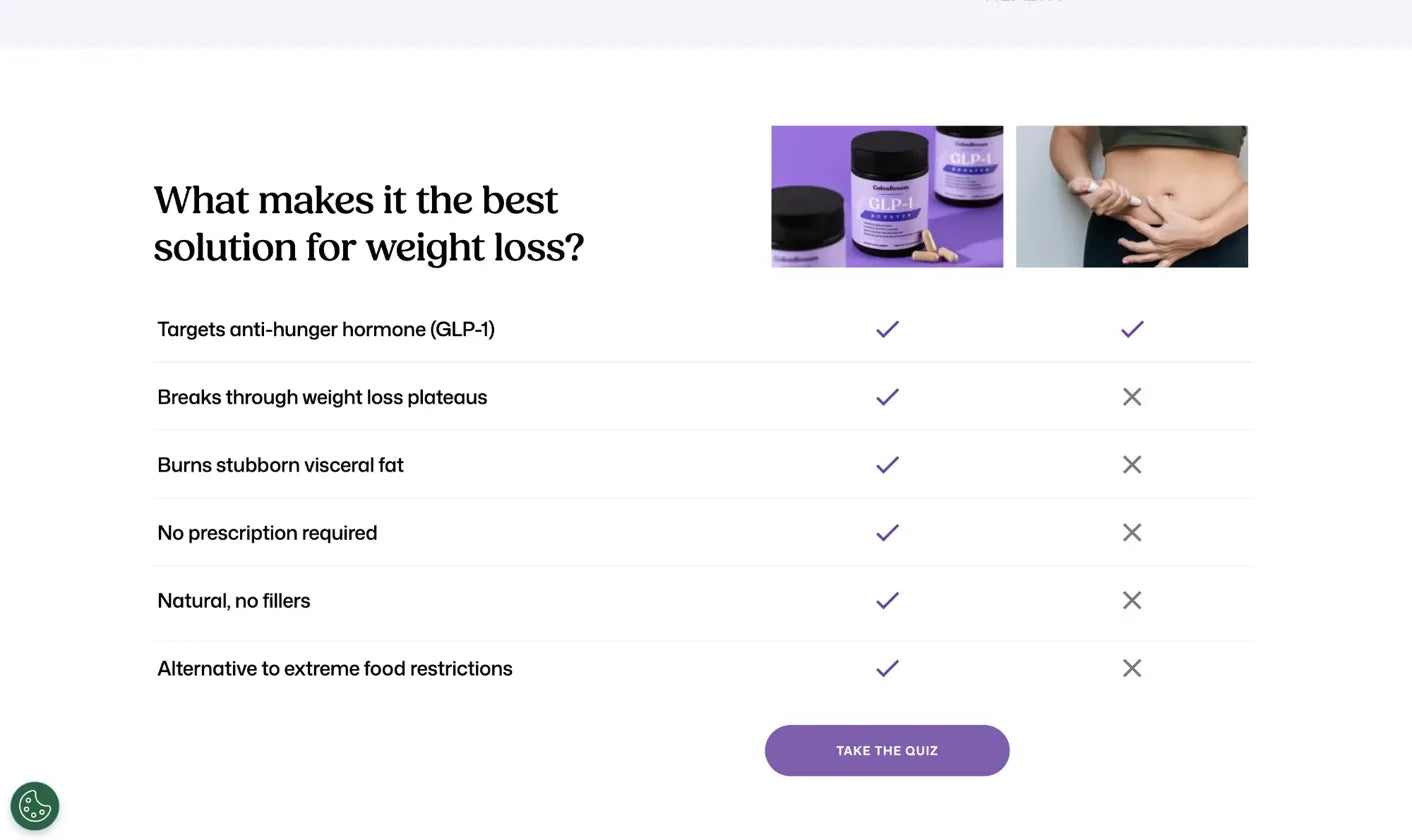Viewport: 1412px width, 840px height.
Task: Click injection X mark for visceral fat row
Action: (x=1132, y=465)
